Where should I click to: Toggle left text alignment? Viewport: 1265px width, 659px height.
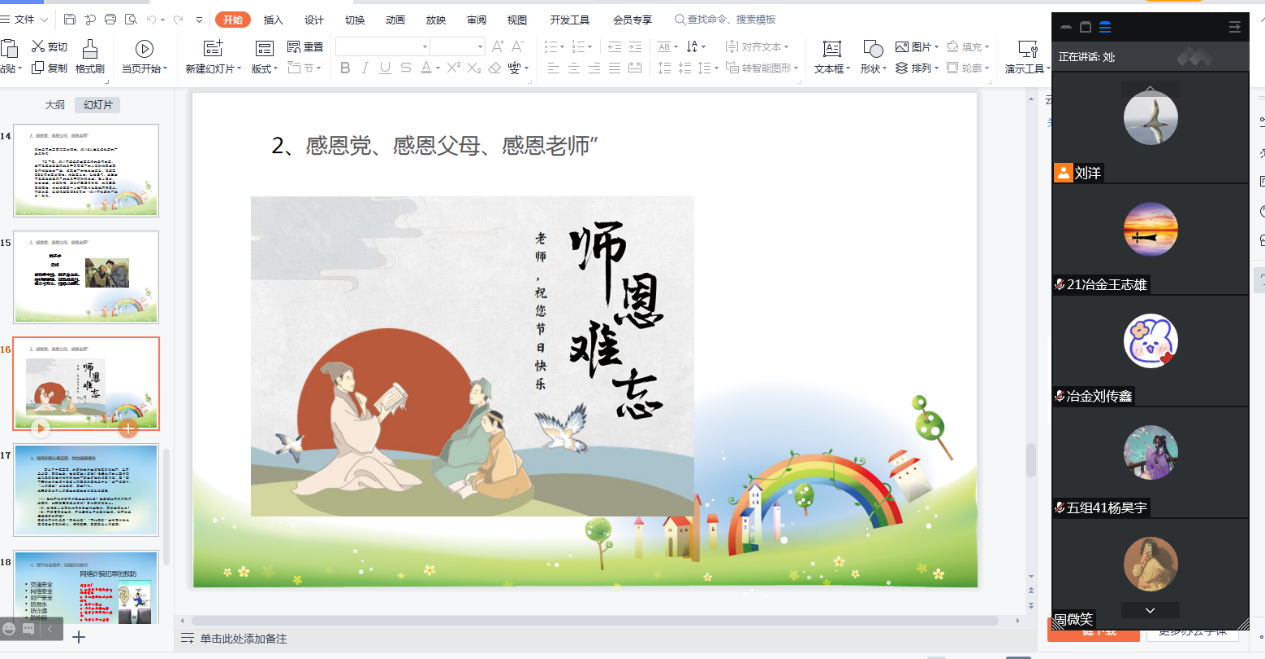pos(551,68)
